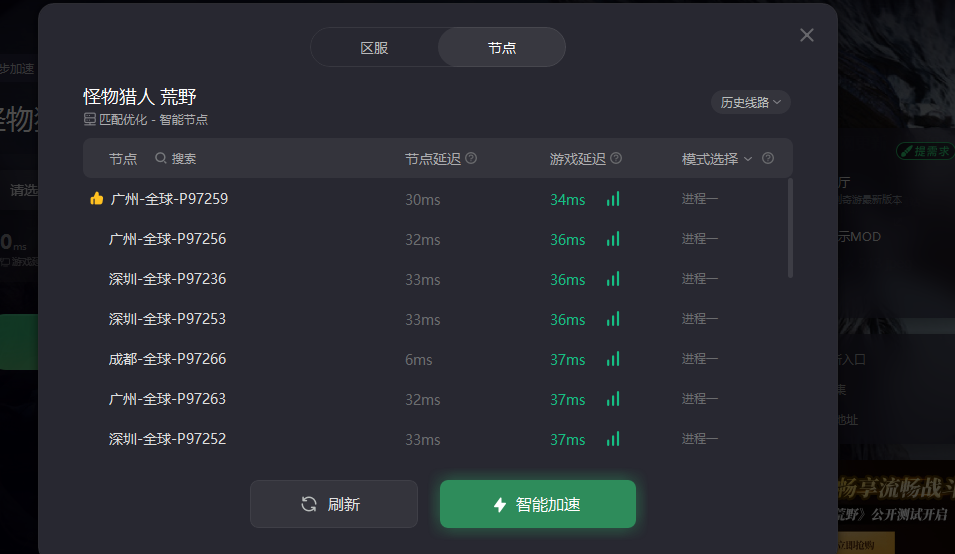Close the node selection dialog

(x=806, y=35)
